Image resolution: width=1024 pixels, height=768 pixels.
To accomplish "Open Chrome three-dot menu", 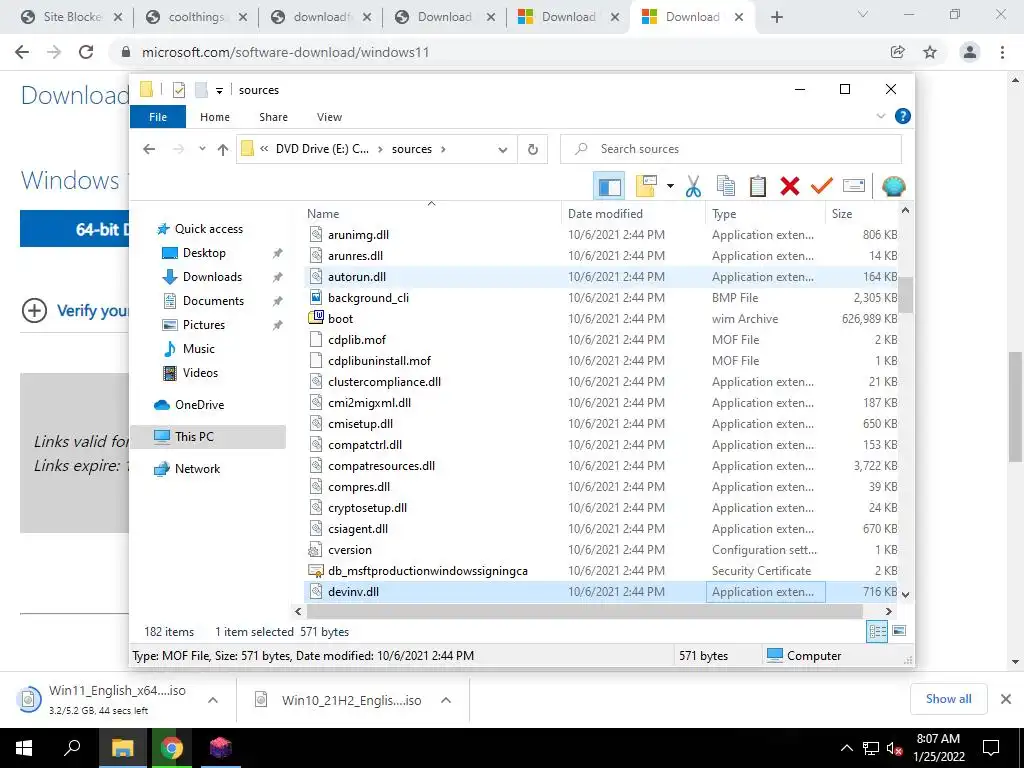I will pos(1002,52).
